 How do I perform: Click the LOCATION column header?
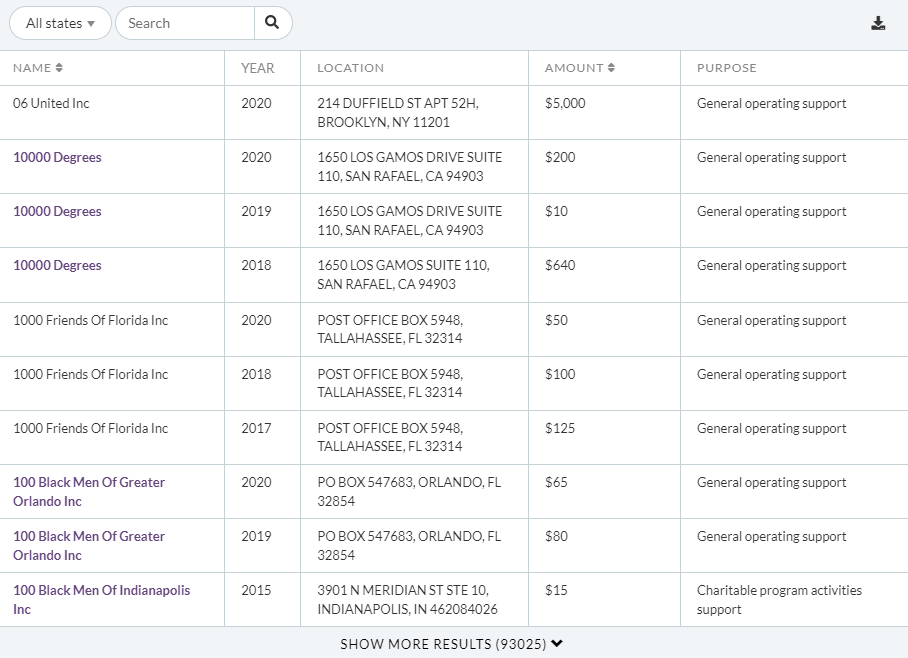[350, 68]
